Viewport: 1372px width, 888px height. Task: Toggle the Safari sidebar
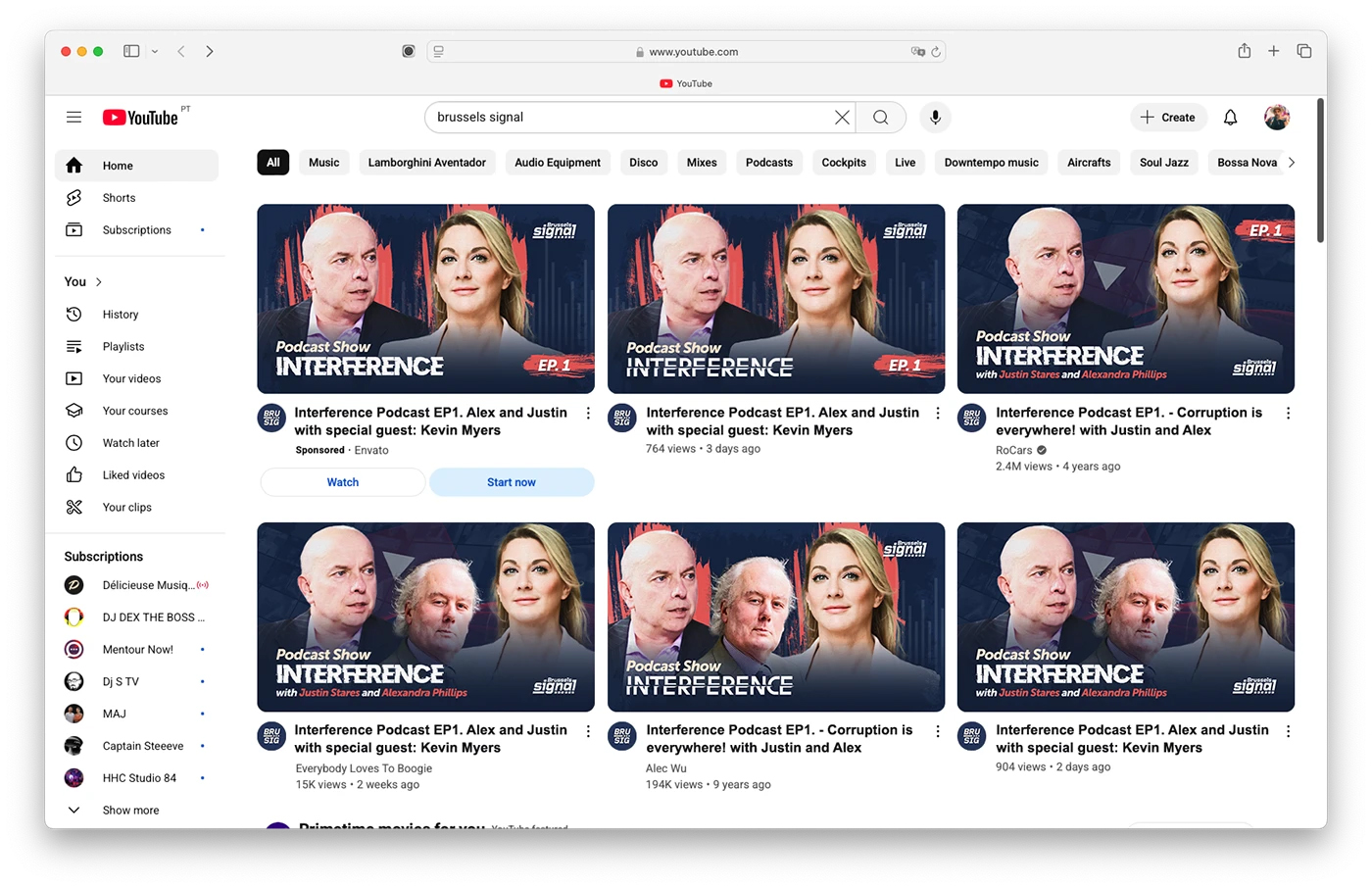point(131,51)
